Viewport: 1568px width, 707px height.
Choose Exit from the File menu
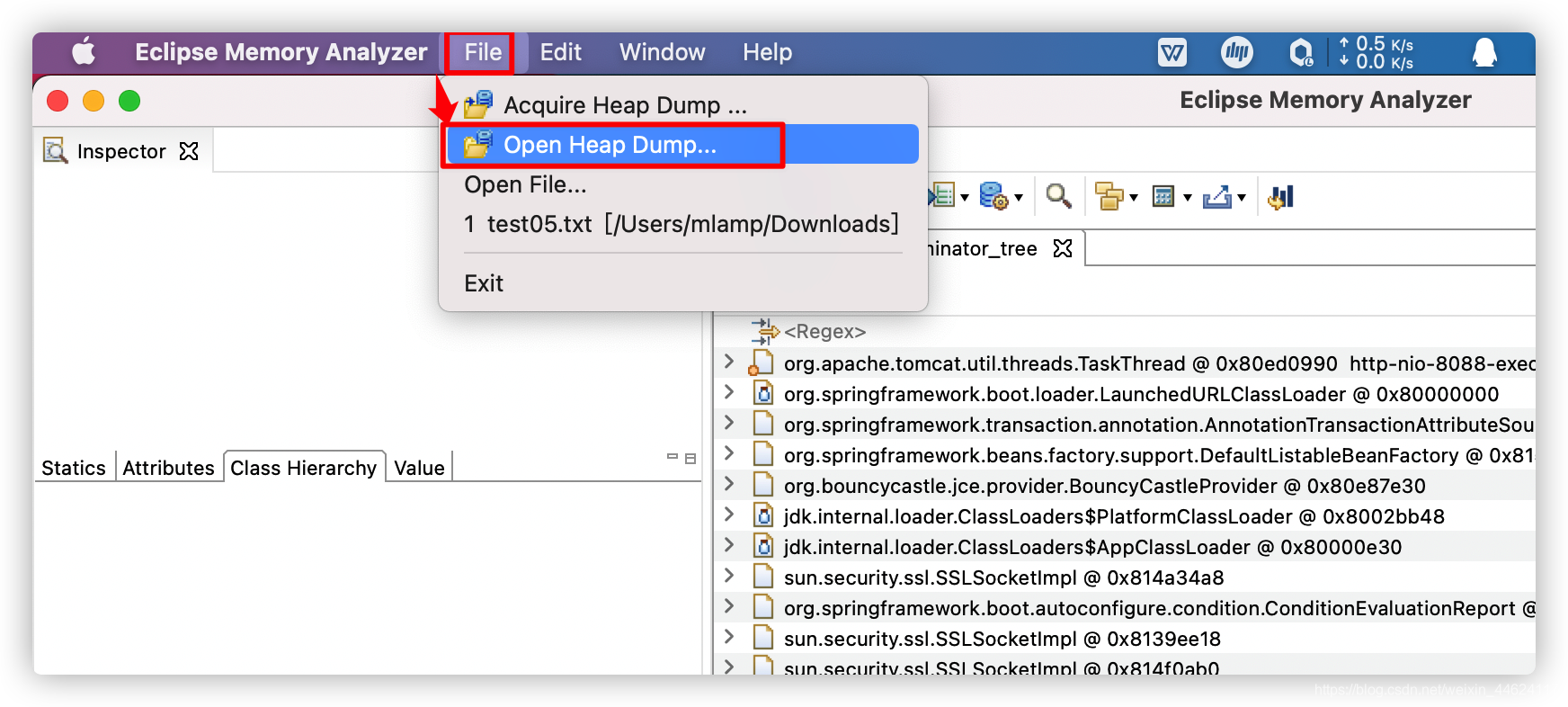coord(683,283)
